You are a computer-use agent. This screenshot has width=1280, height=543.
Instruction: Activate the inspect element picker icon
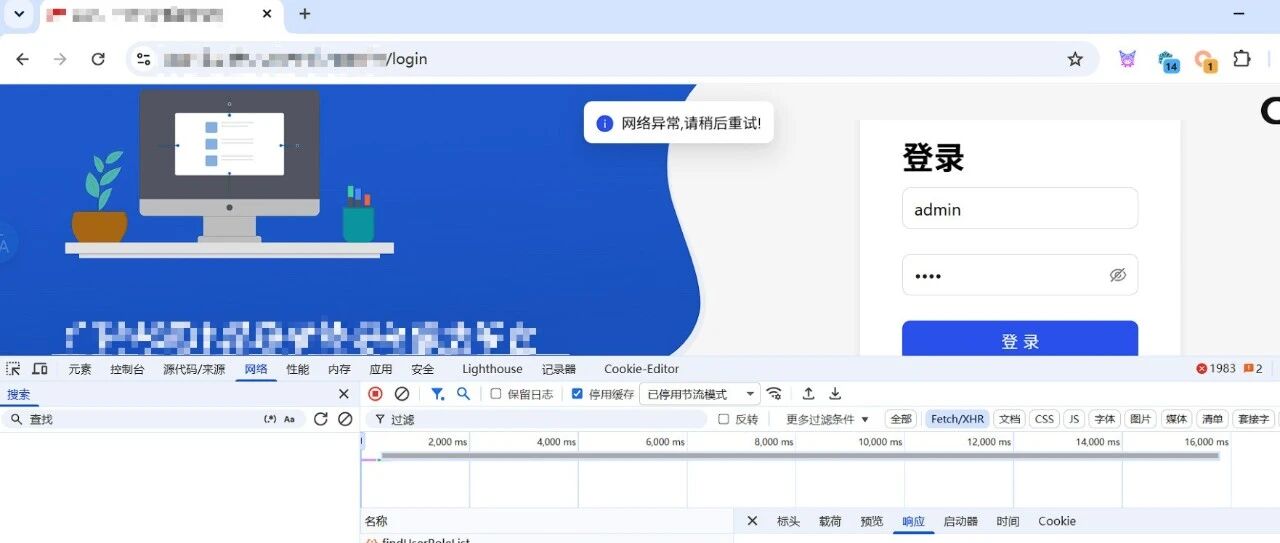13,369
